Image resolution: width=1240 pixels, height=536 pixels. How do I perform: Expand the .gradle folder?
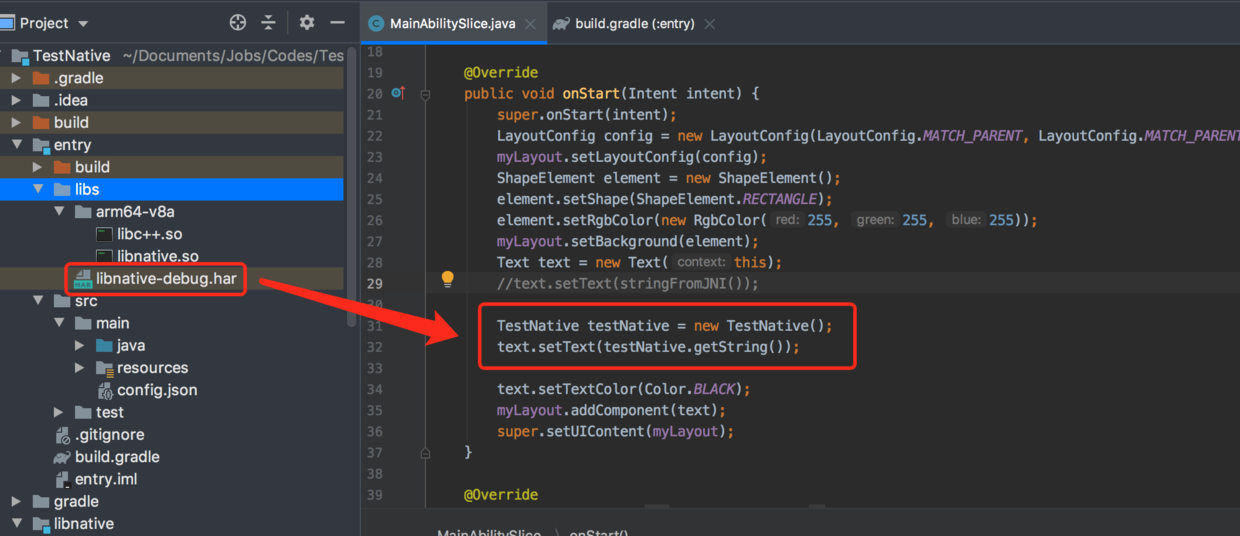[16, 78]
